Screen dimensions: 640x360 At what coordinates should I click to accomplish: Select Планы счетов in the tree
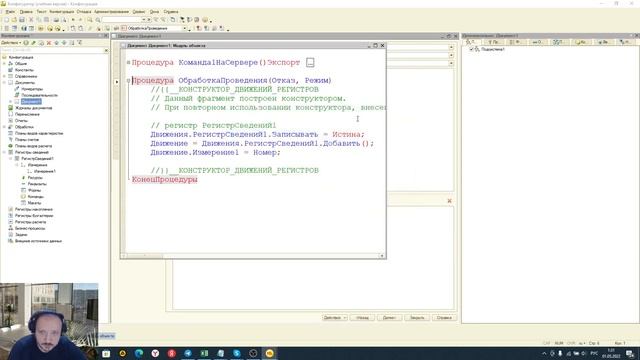[27, 140]
